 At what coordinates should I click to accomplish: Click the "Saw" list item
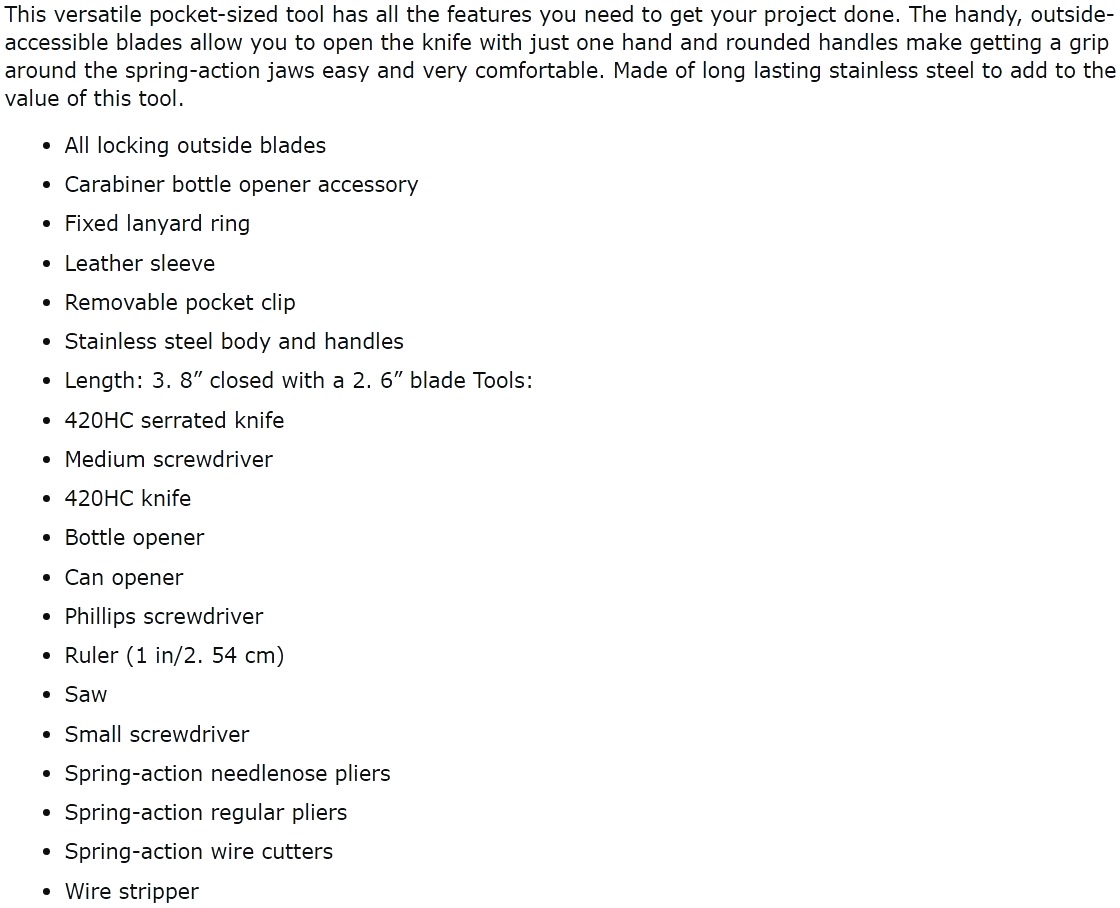point(86,695)
